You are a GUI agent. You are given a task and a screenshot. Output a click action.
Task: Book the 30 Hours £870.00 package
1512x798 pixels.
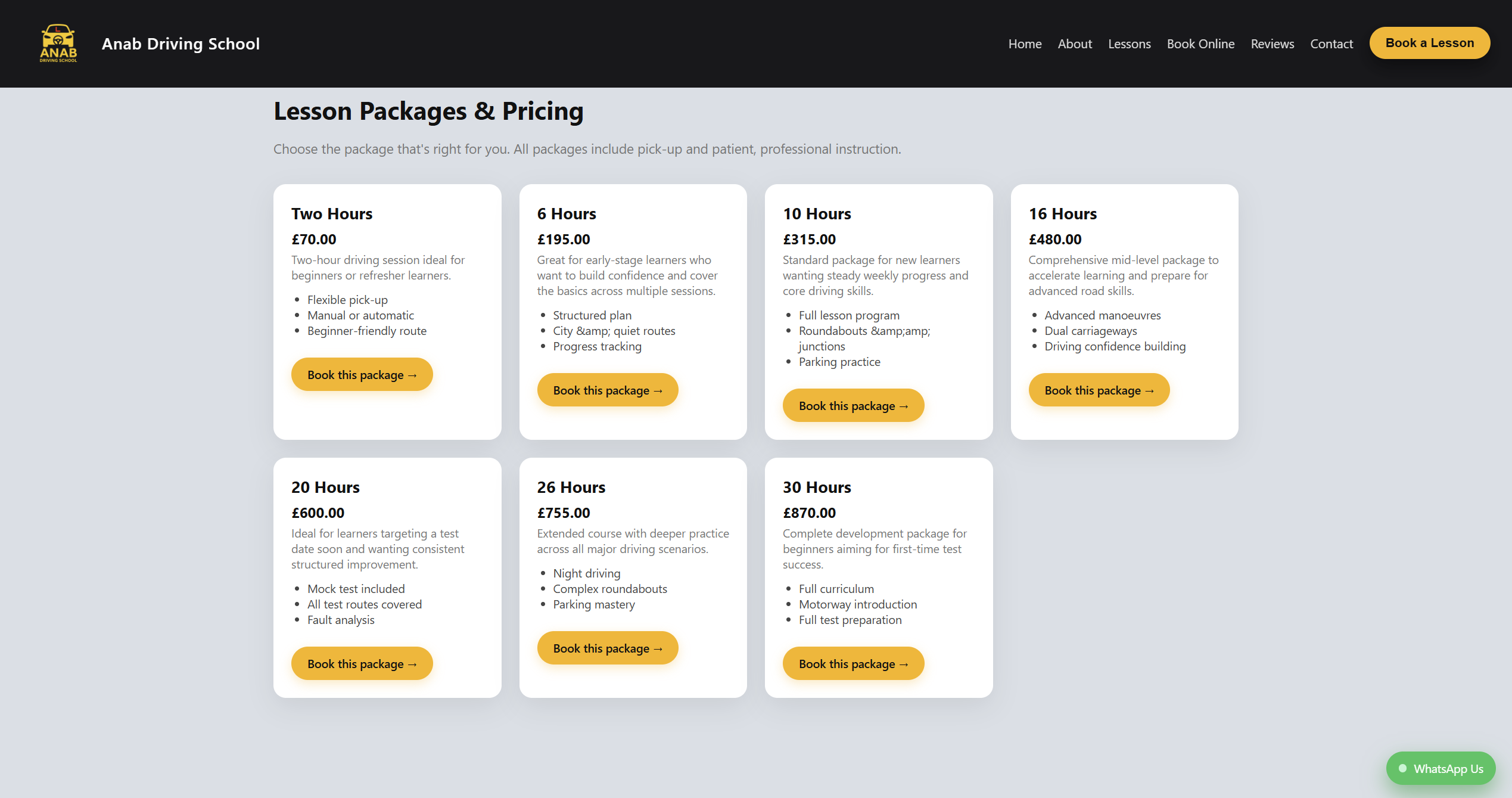[853, 664]
